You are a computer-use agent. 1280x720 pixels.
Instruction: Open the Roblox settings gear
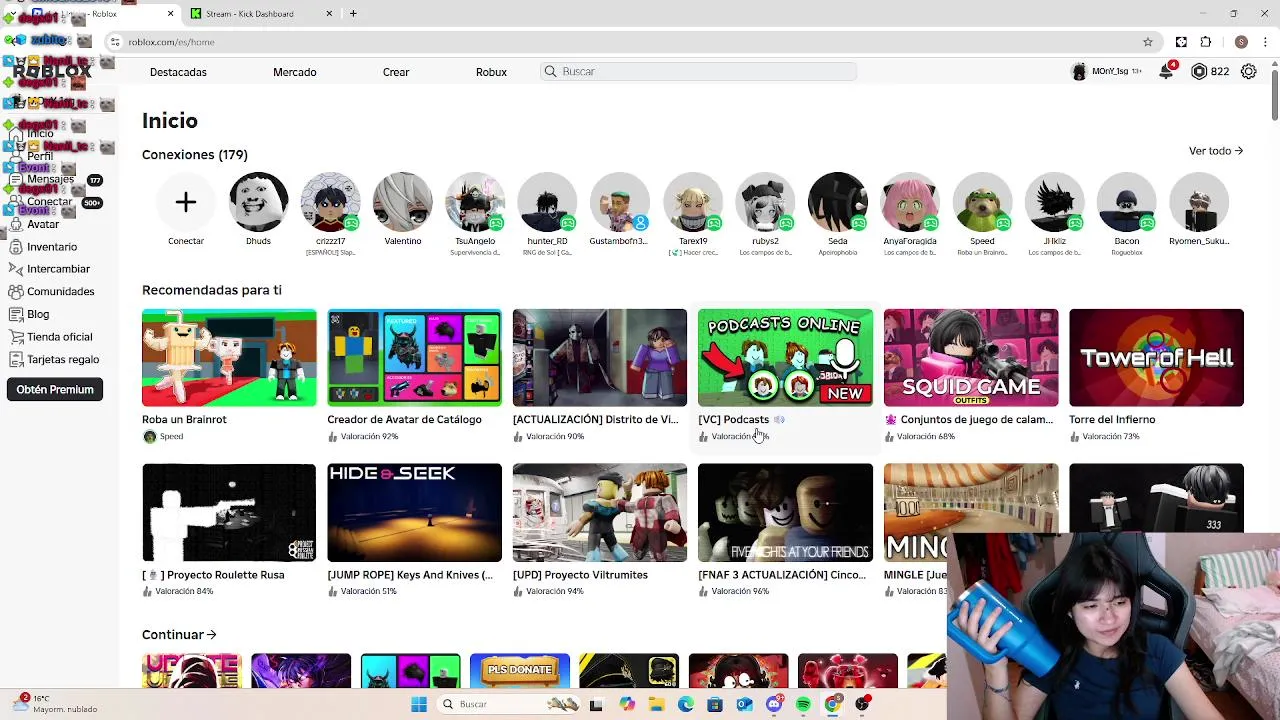1248,72
